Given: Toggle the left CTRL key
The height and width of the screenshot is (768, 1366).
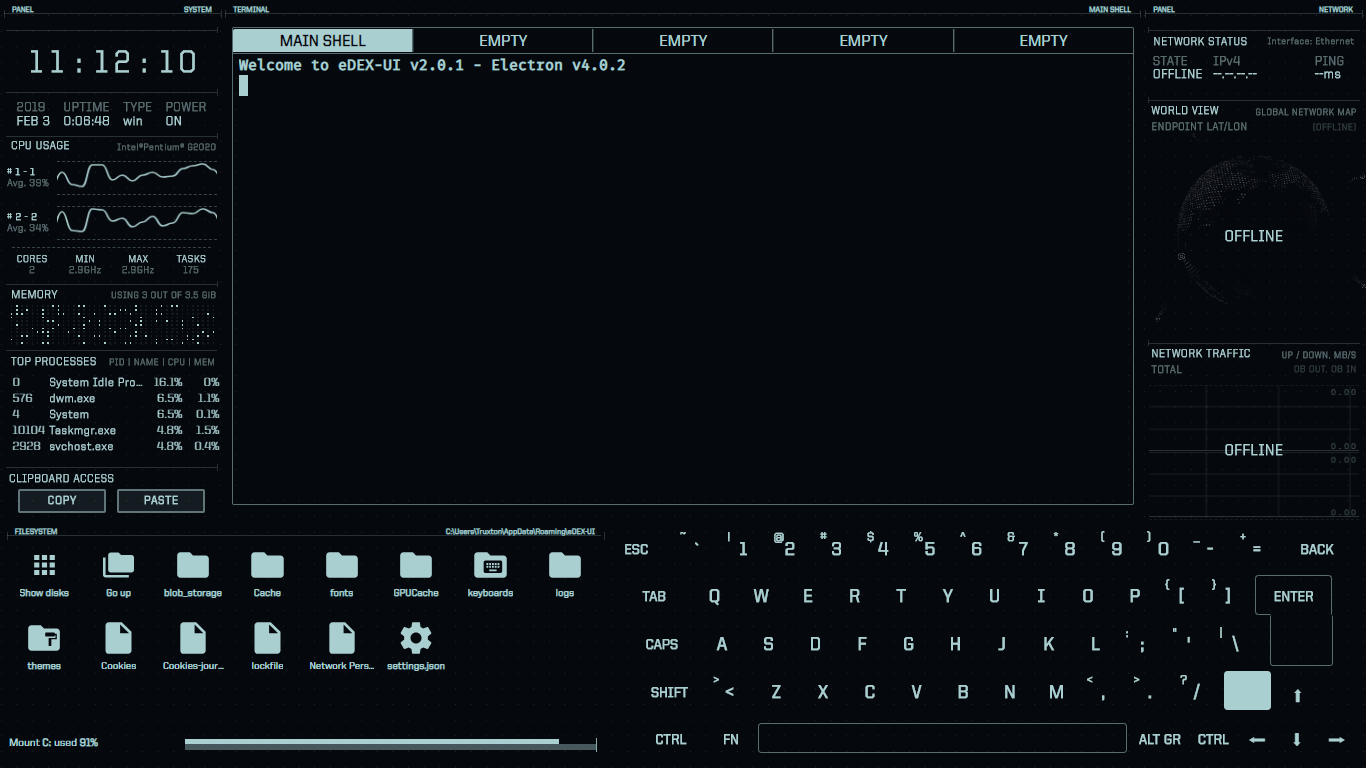Looking at the screenshot, I should click(671, 739).
